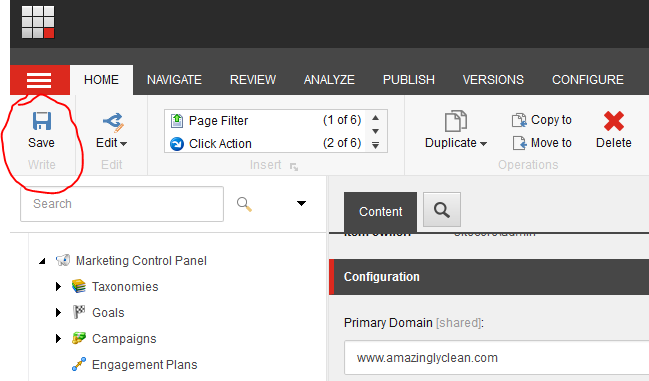Switch to the VERSIONS ribbon tab

coord(493,80)
